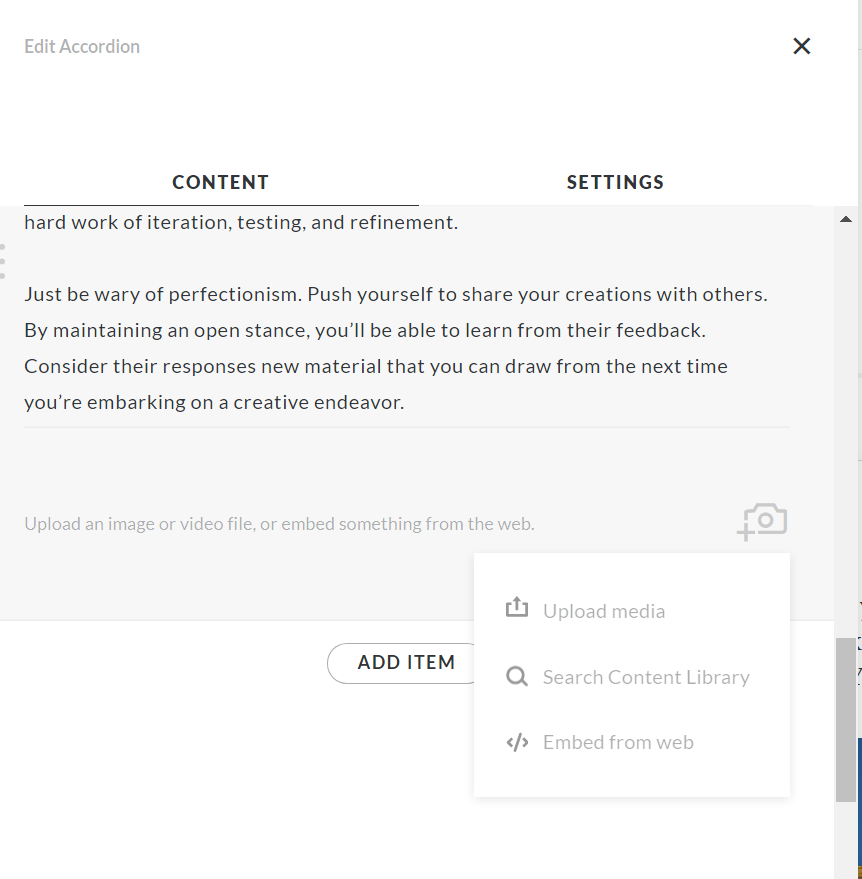Image resolution: width=862 pixels, height=879 pixels.
Task: Click the camera add-media icon
Action: [x=764, y=521]
